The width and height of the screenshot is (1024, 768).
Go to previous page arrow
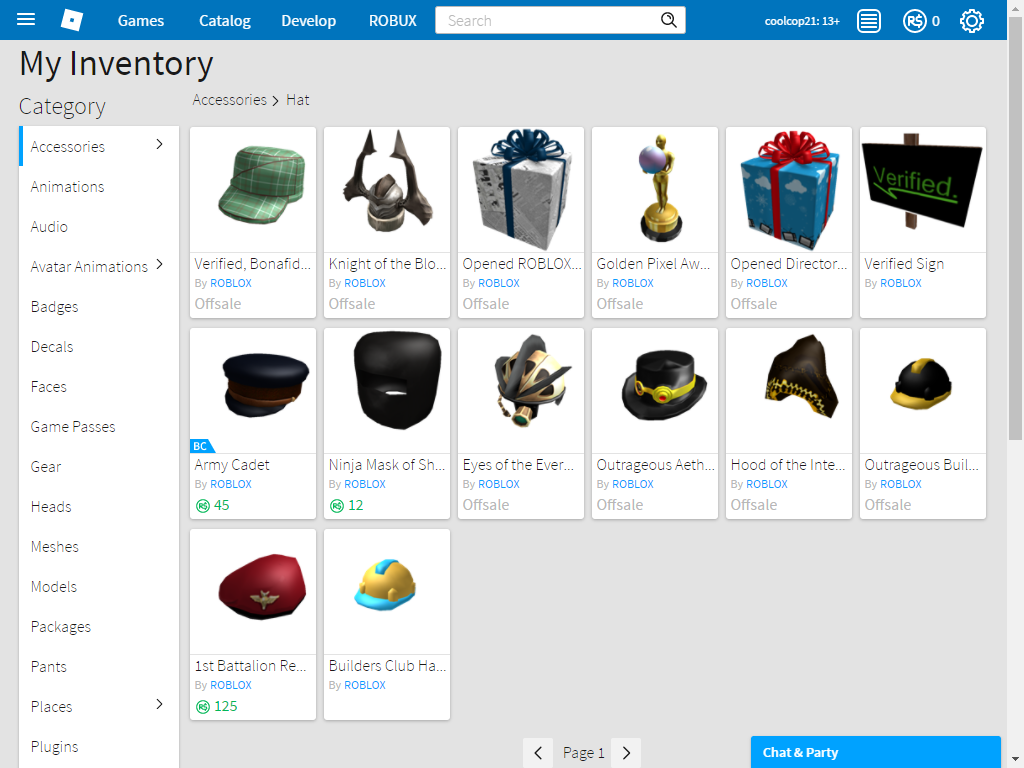click(x=538, y=753)
